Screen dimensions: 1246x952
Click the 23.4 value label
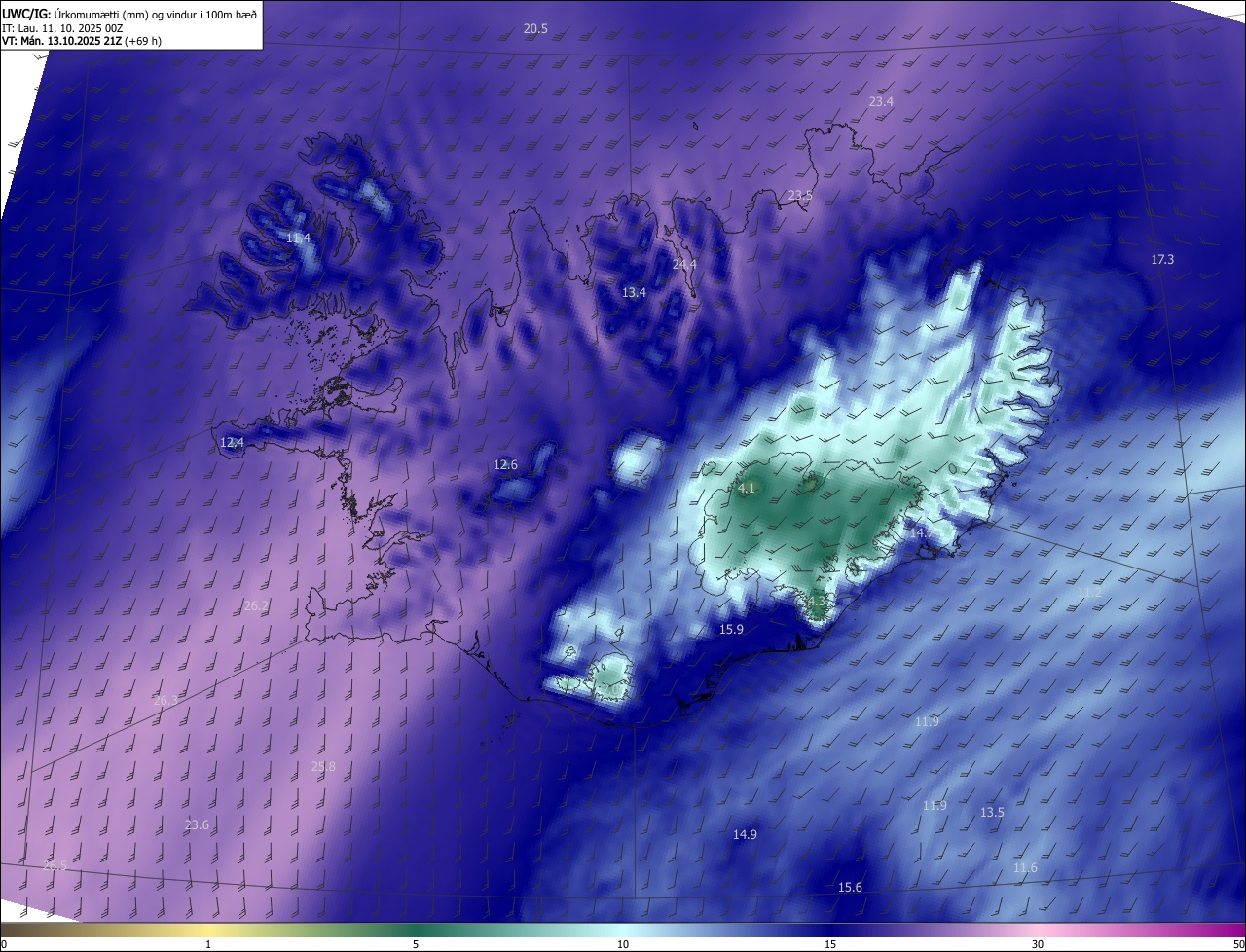[x=881, y=101]
